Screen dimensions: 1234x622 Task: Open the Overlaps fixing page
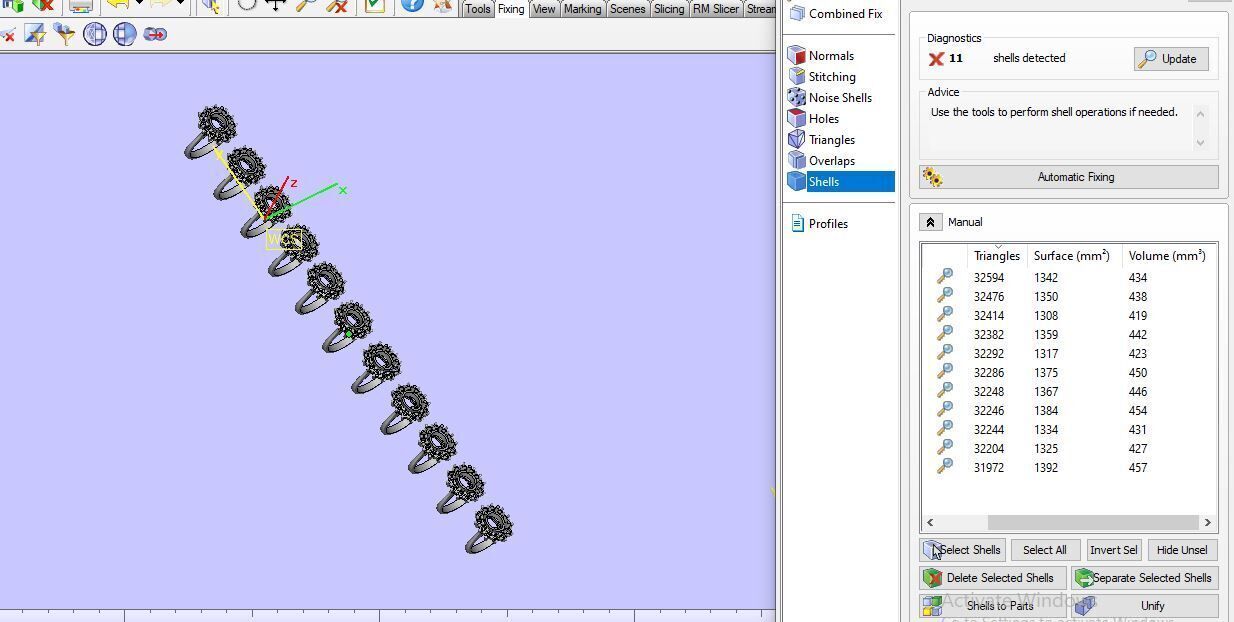click(x=822, y=161)
